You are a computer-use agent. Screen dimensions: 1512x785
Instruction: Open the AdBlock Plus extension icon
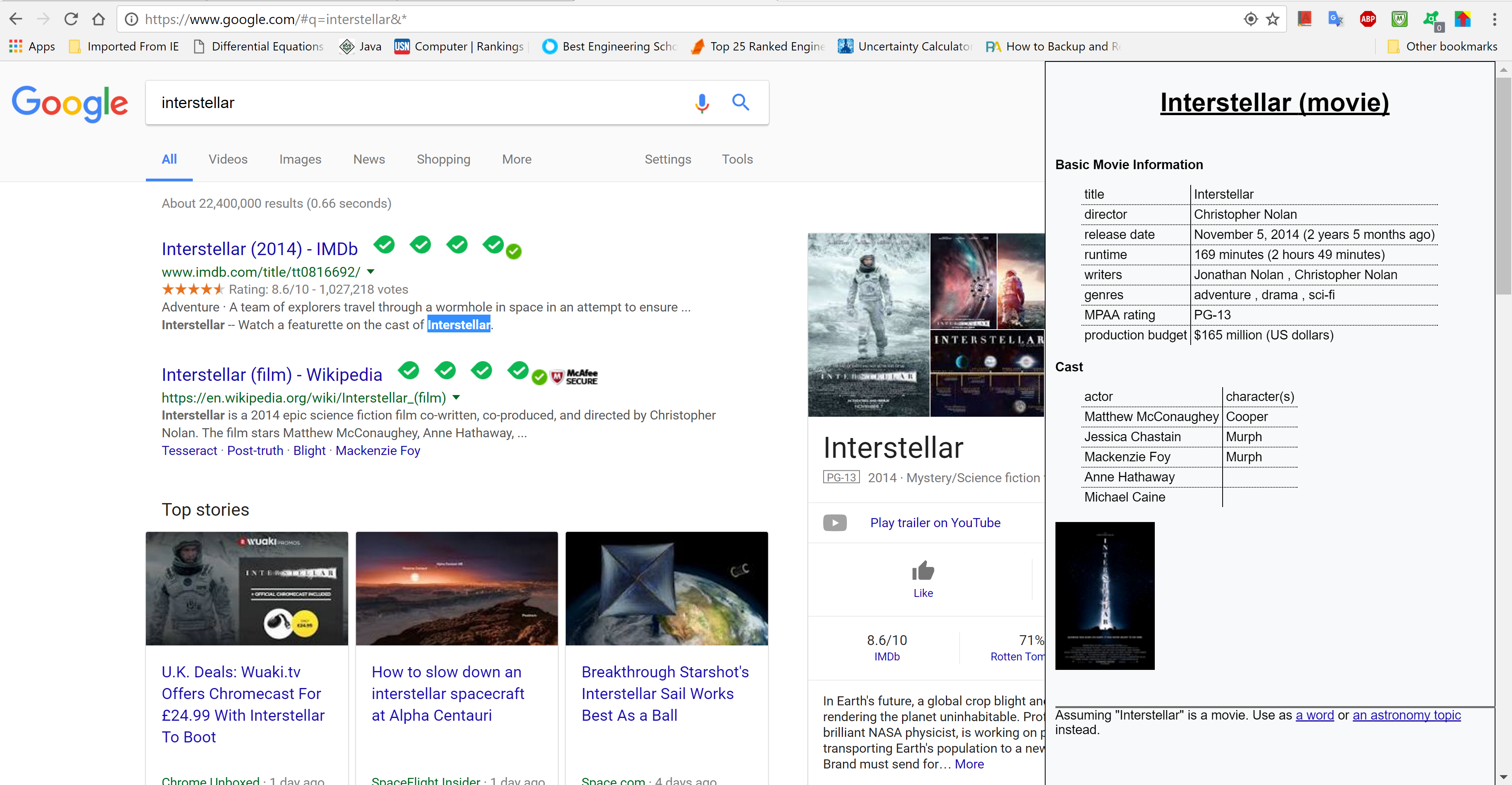click(1368, 19)
